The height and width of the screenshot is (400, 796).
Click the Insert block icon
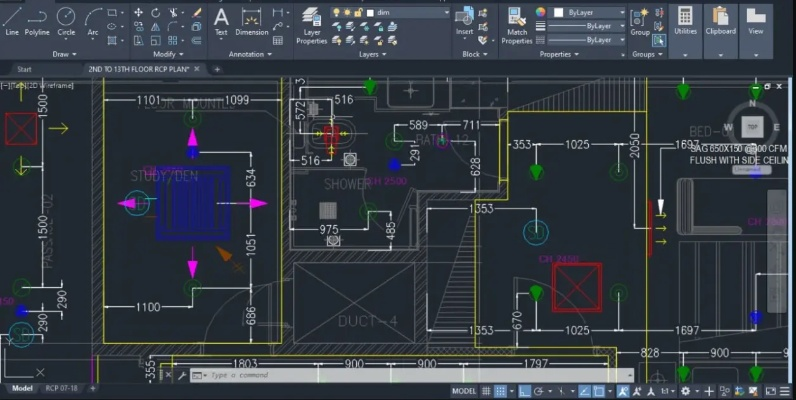coord(464,19)
